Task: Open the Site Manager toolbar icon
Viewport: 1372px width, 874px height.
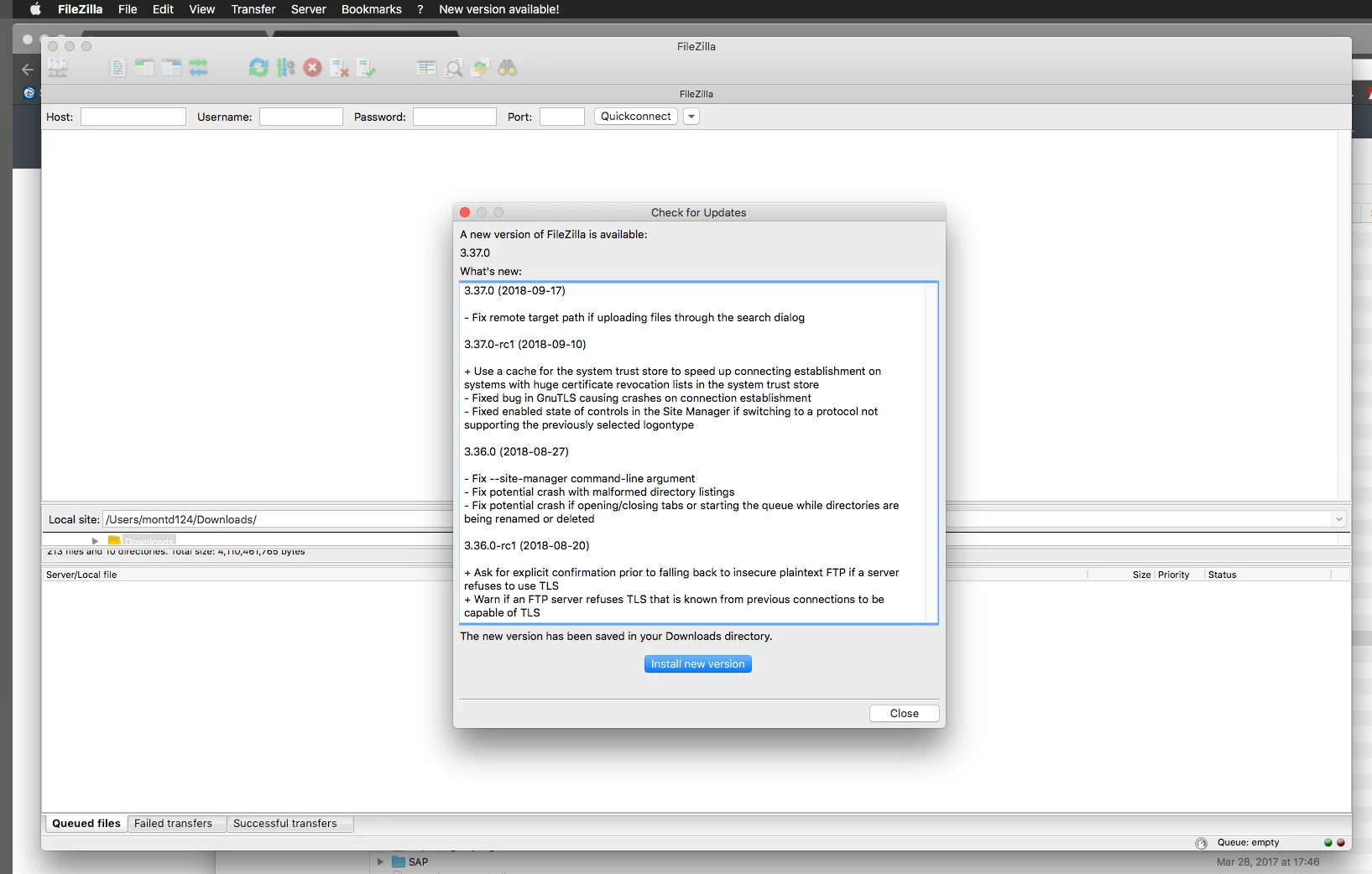Action: [x=57, y=68]
